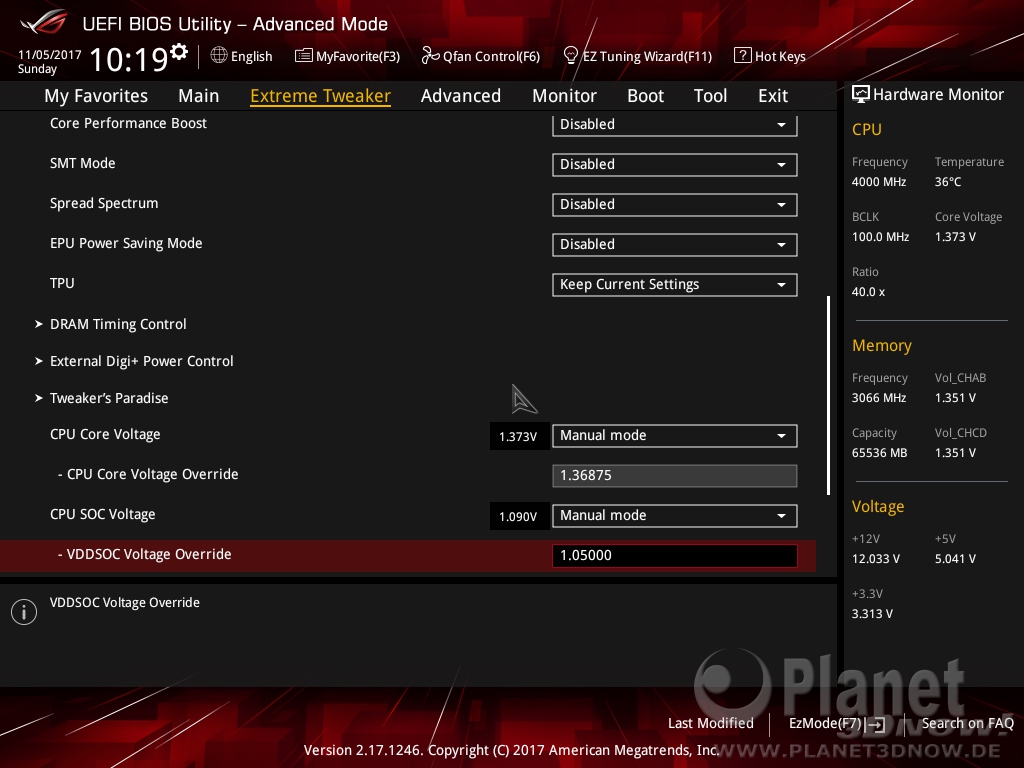Show Hot Keys list
1024x768 pixels.
pos(770,56)
